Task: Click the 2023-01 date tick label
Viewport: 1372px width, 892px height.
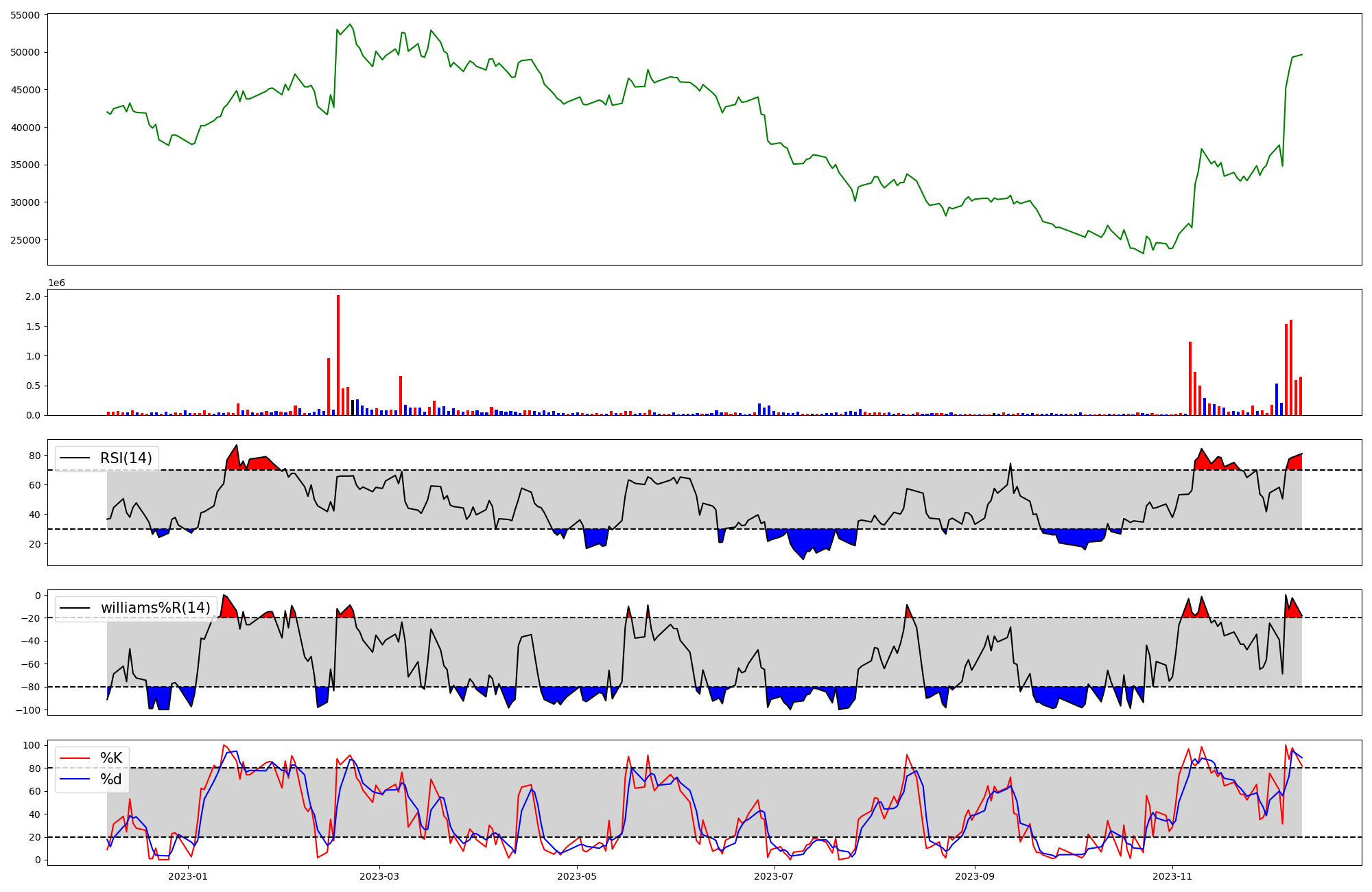Action: click(188, 876)
